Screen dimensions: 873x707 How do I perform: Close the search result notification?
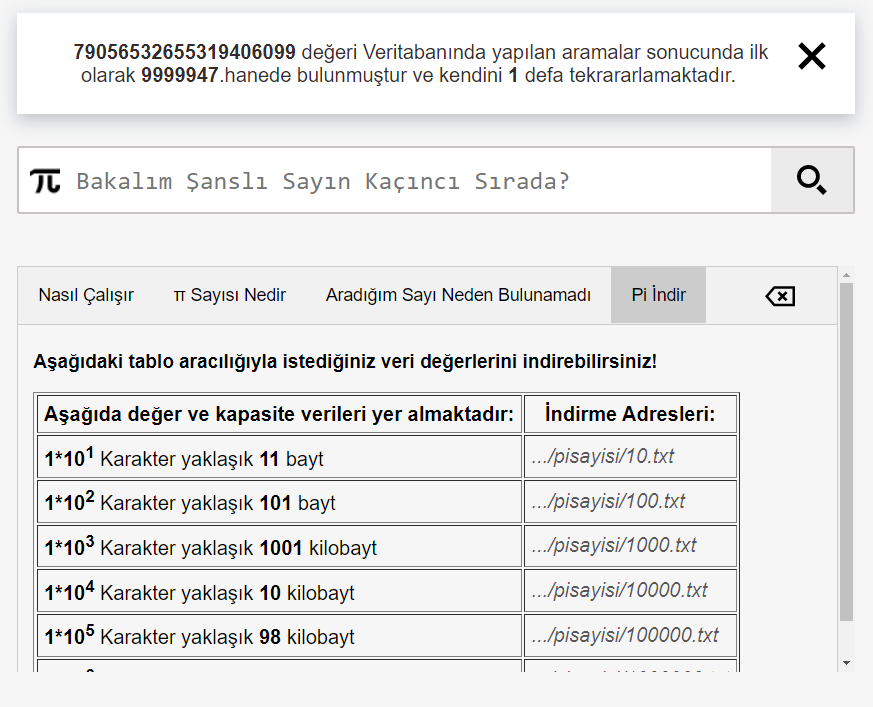[x=811, y=56]
